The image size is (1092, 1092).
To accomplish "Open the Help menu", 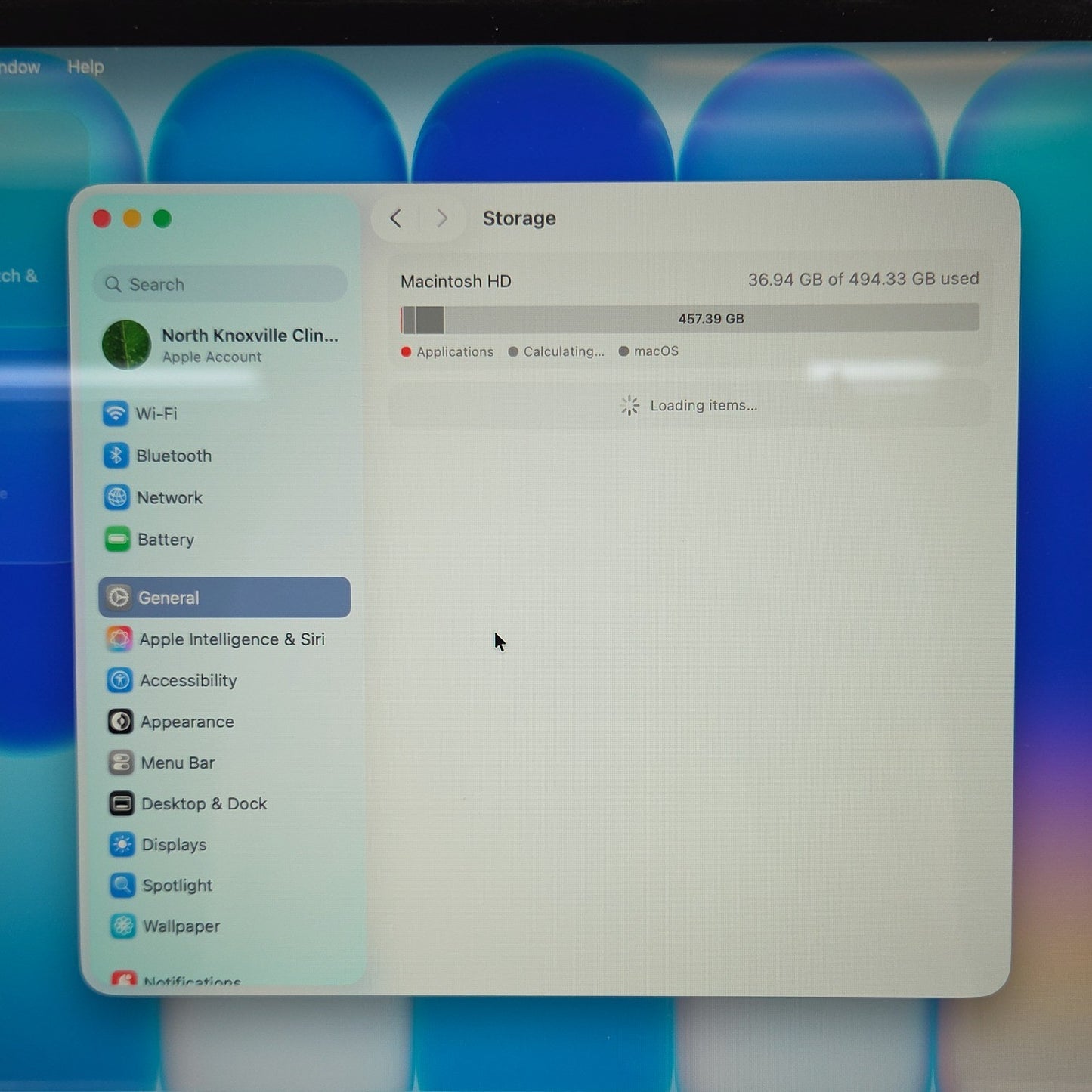I will pos(85,67).
